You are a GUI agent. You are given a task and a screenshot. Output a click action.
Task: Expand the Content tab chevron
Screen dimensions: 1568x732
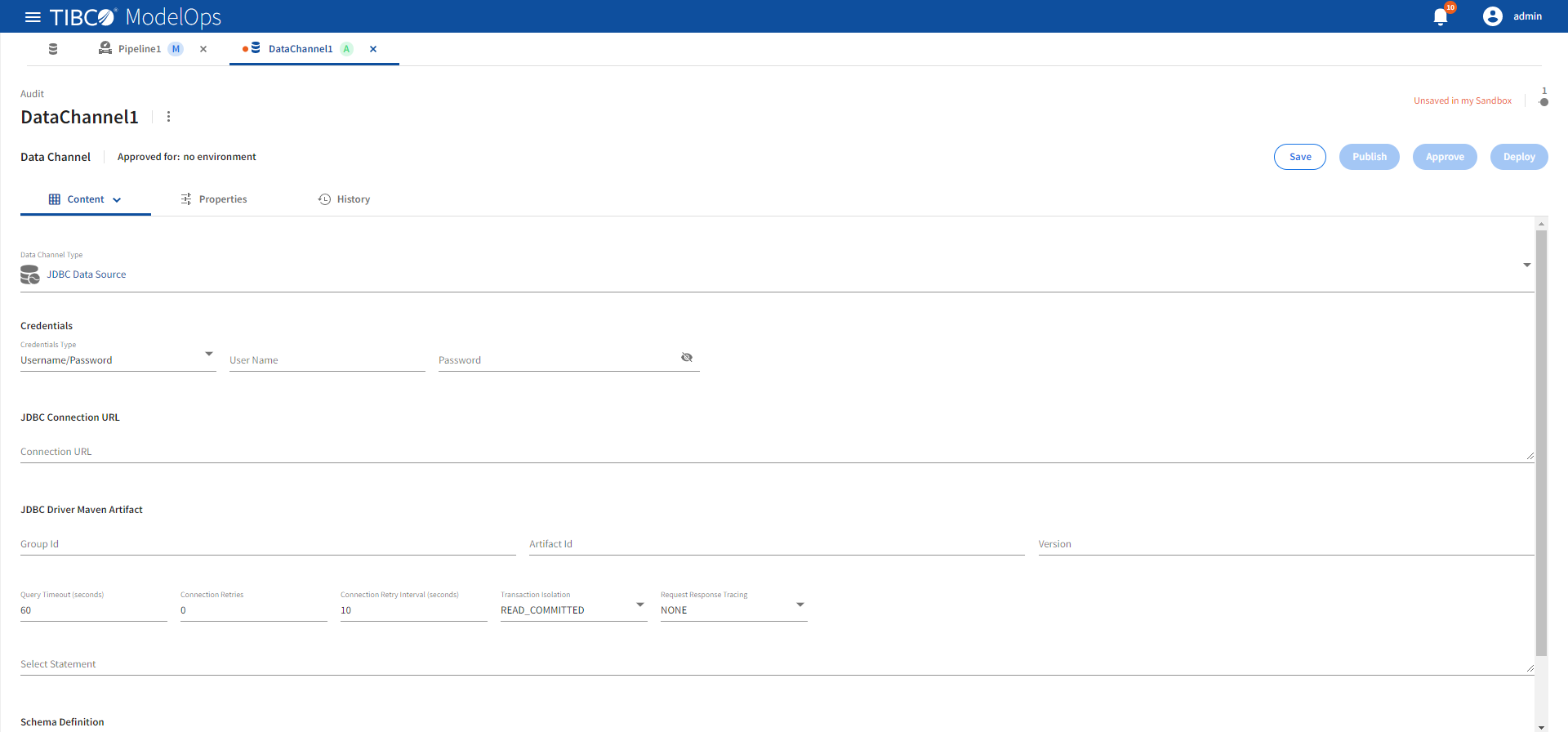point(117,200)
